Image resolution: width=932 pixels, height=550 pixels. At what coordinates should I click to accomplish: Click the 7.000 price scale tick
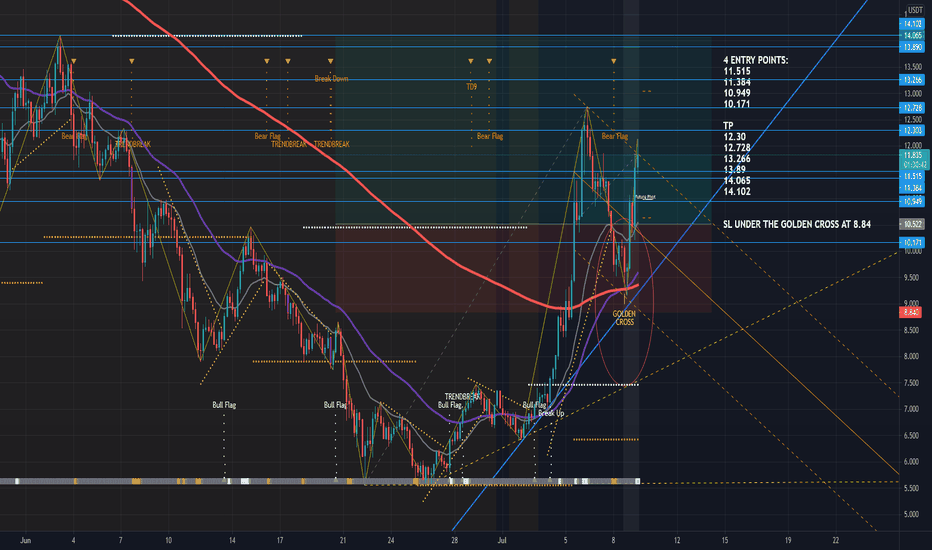click(x=912, y=409)
